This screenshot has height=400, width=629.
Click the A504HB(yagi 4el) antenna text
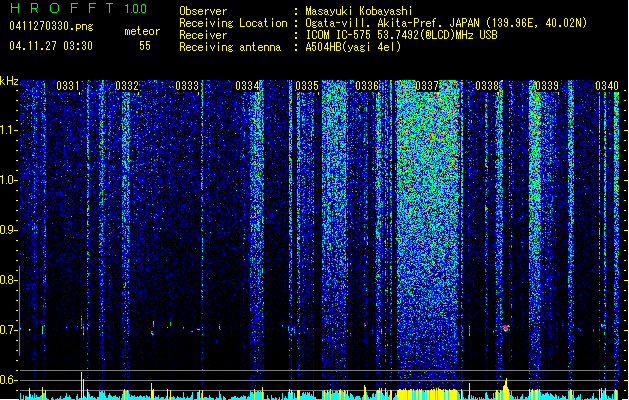[353, 47]
